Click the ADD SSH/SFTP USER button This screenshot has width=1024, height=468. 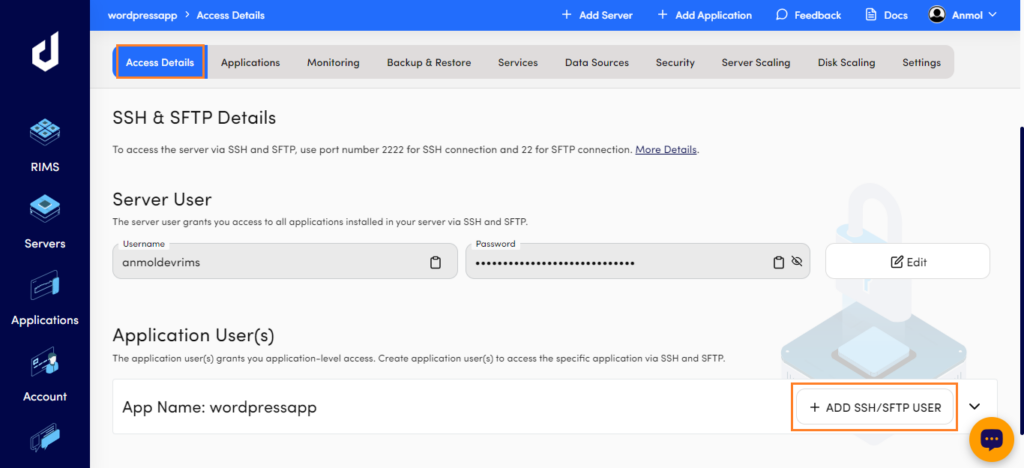tap(874, 407)
